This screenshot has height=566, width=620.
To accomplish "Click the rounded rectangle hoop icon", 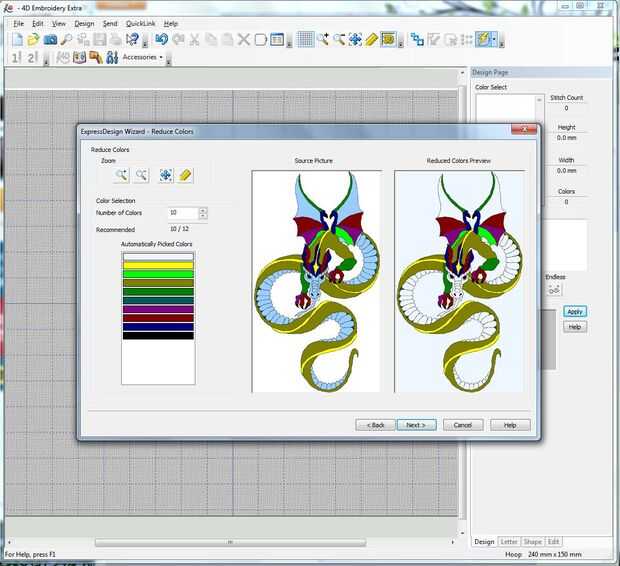I will (261, 40).
